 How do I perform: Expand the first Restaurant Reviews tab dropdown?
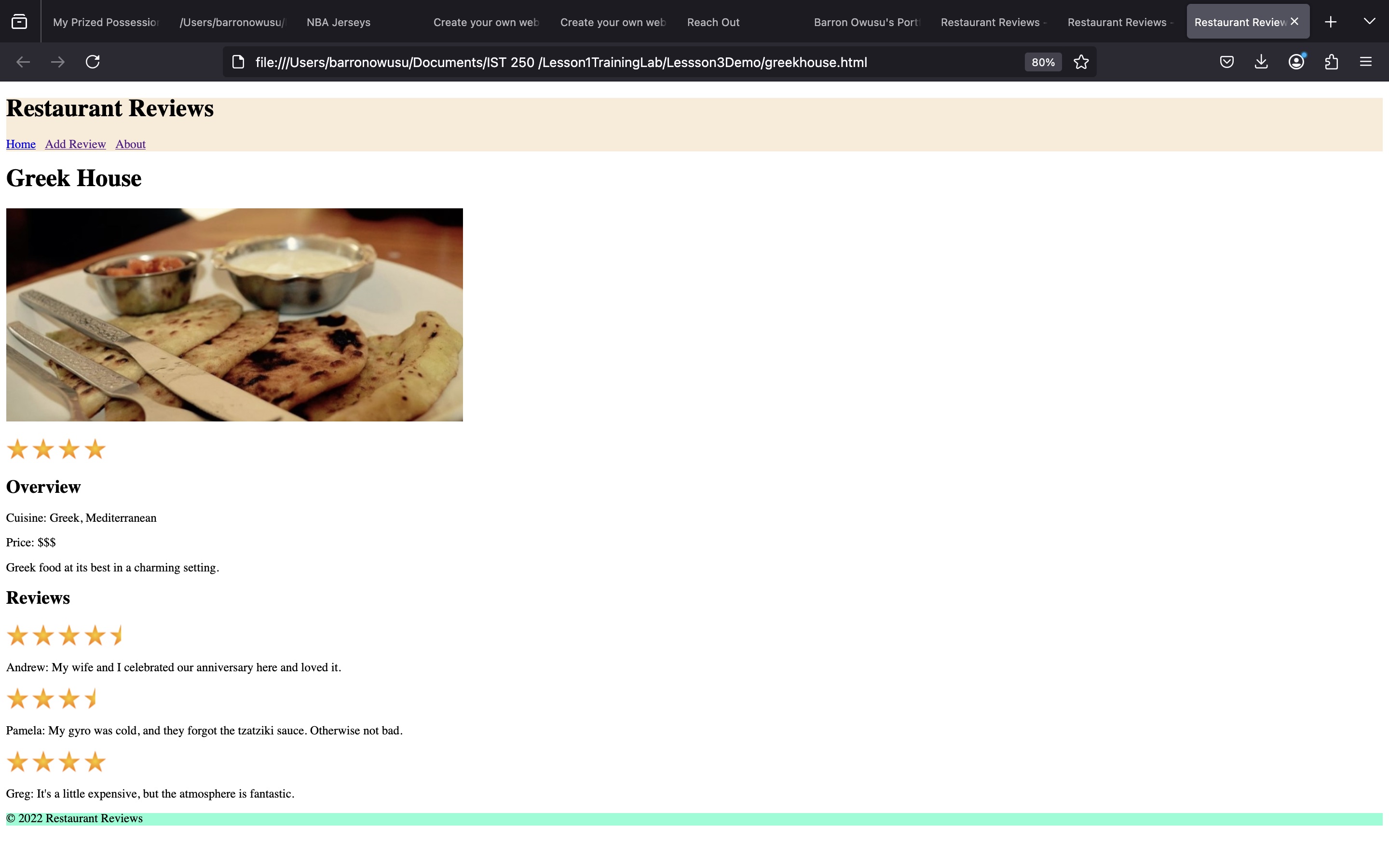(993, 22)
